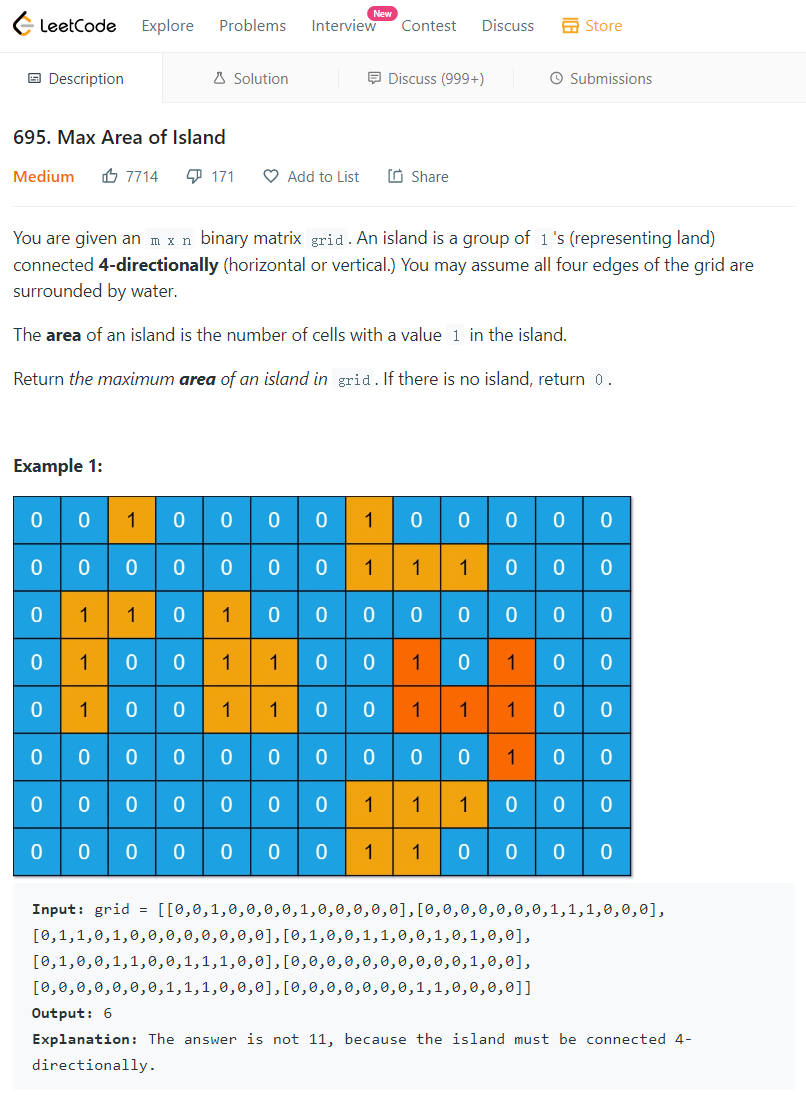Open the Interview menu item

(x=344, y=25)
